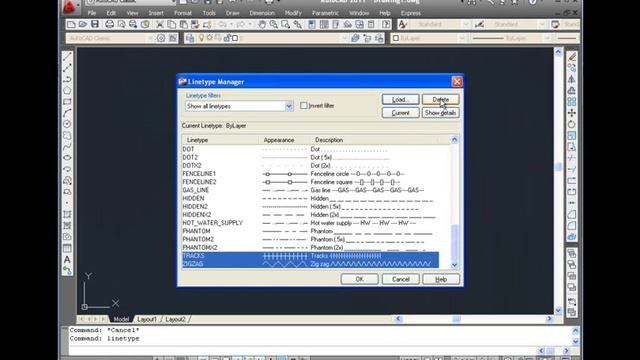Image resolution: width=640 pixels, height=360 pixels.
Task: Switch to the Layout1 tab
Action: 147,319
